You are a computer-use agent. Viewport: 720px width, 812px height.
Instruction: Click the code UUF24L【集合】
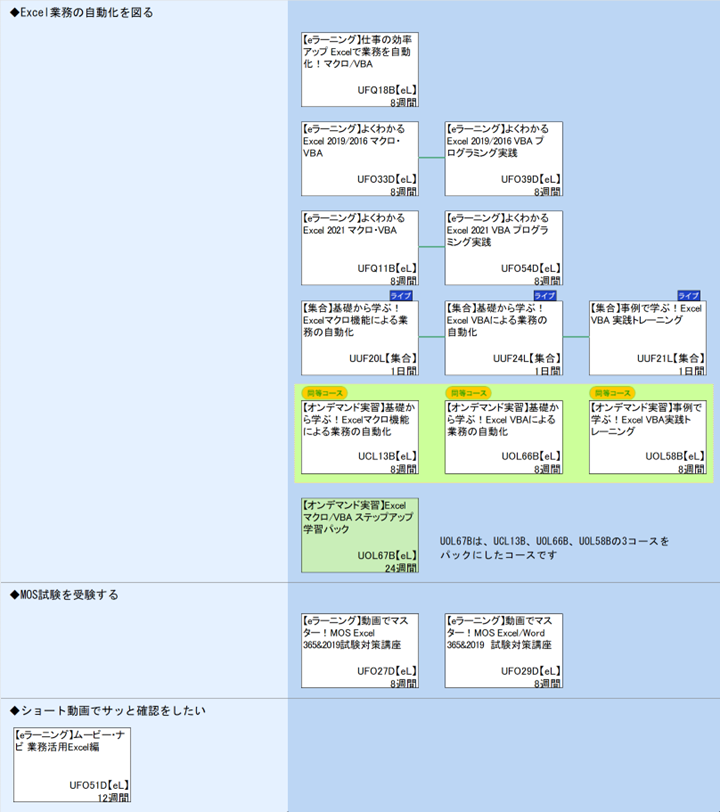[x=527, y=358]
